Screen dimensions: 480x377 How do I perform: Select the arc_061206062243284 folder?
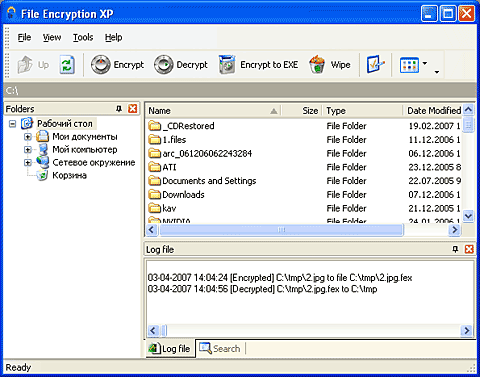click(x=207, y=153)
